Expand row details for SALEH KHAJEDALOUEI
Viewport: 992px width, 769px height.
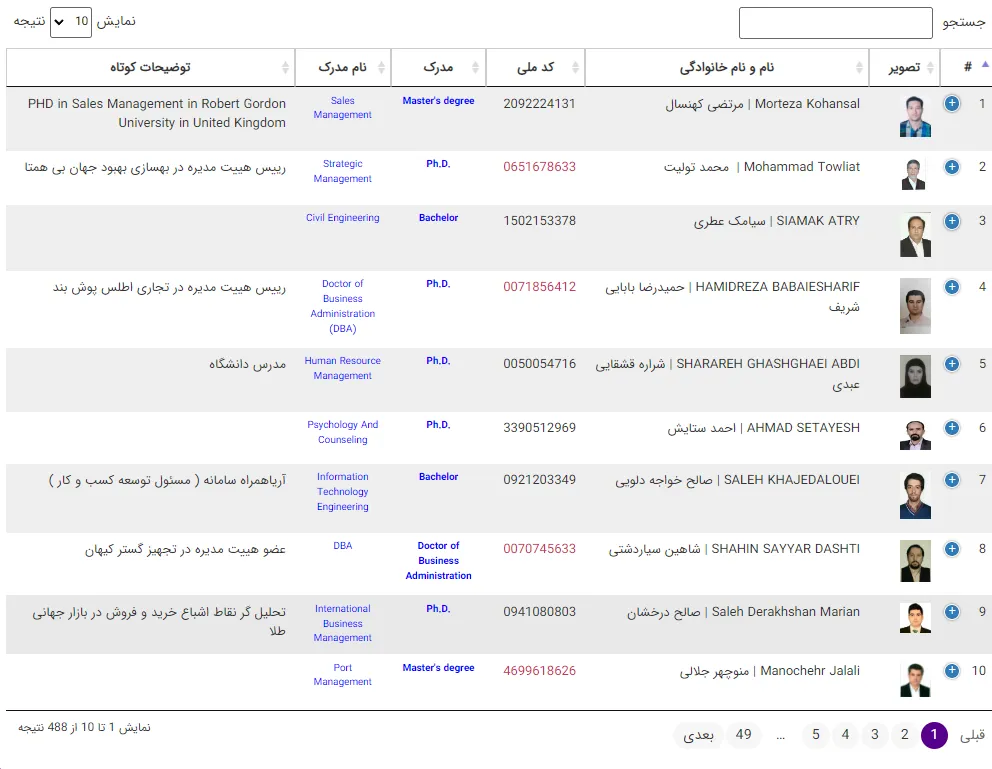point(952,480)
